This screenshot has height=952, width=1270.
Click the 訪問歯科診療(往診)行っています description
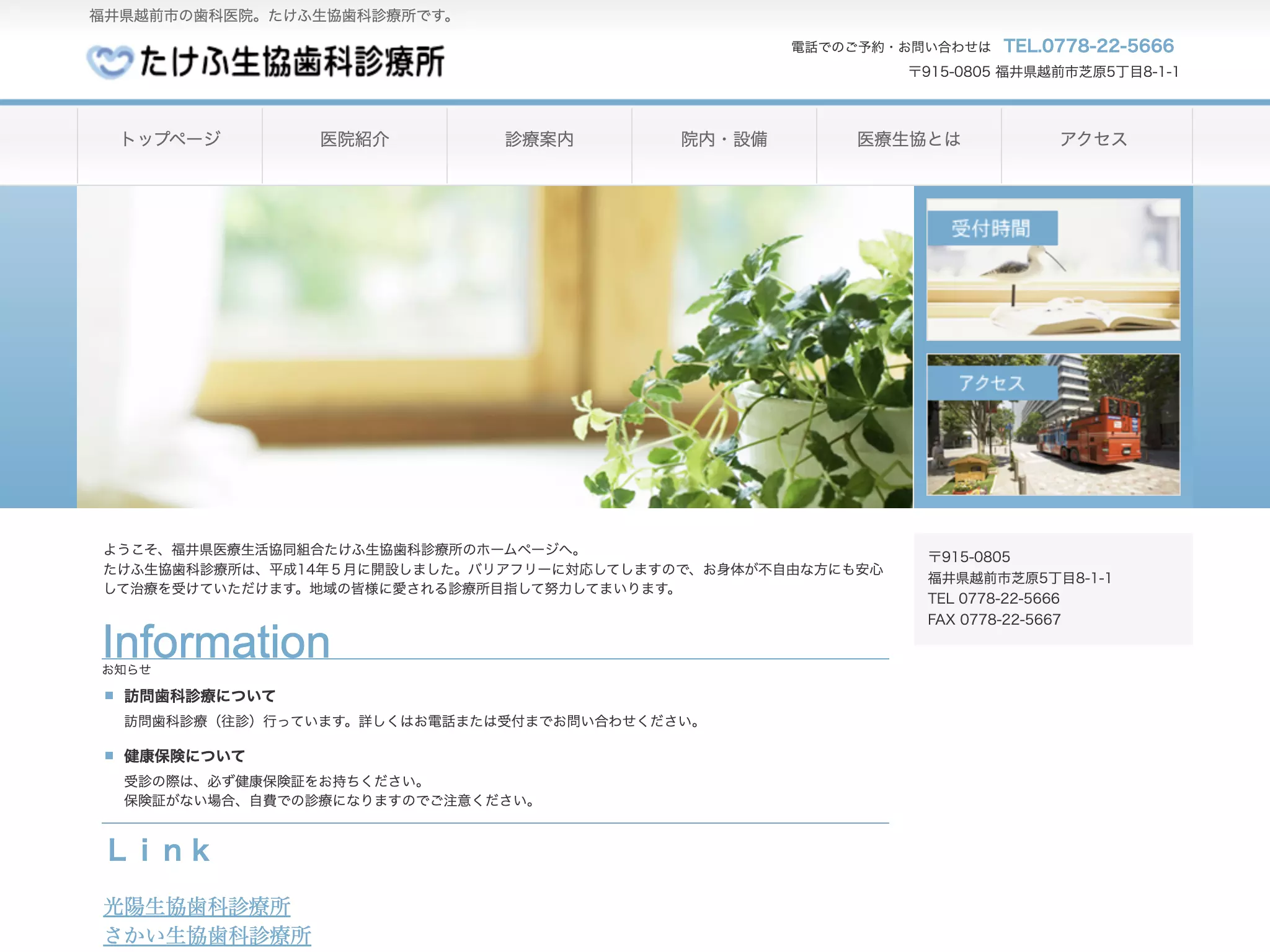pyautogui.click(x=414, y=721)
